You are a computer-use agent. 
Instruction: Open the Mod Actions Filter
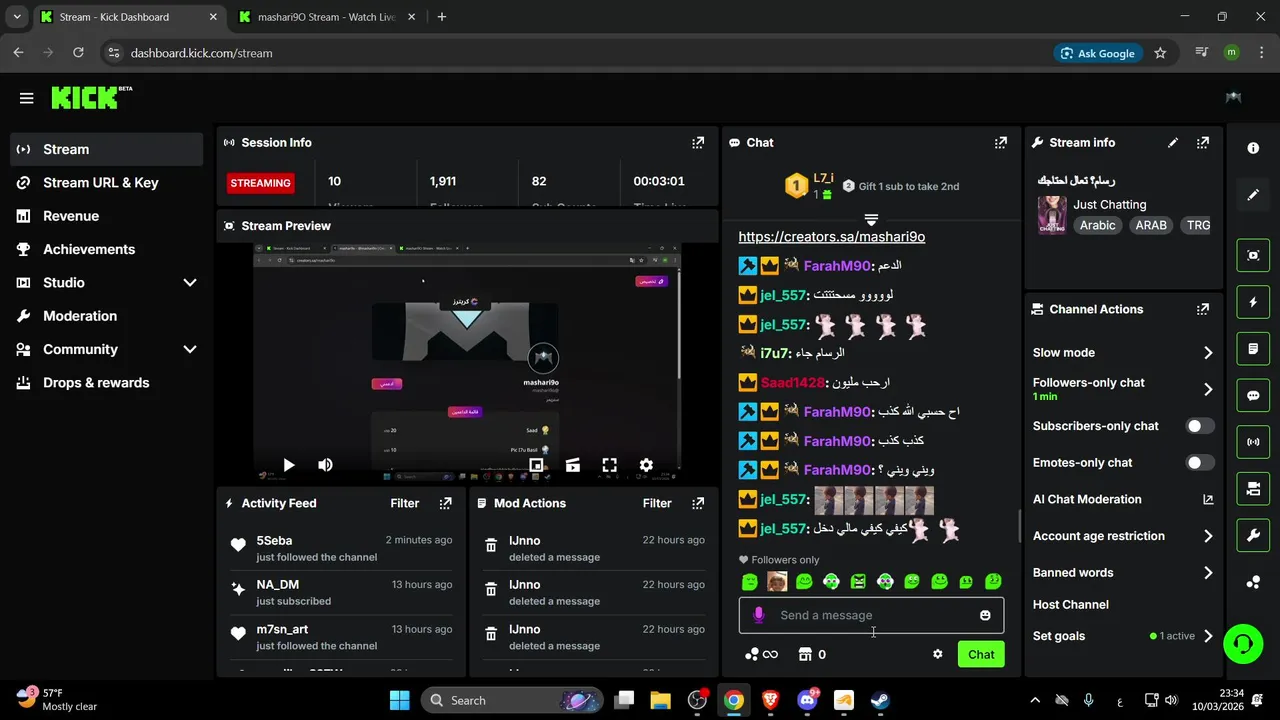coord(656,503)
